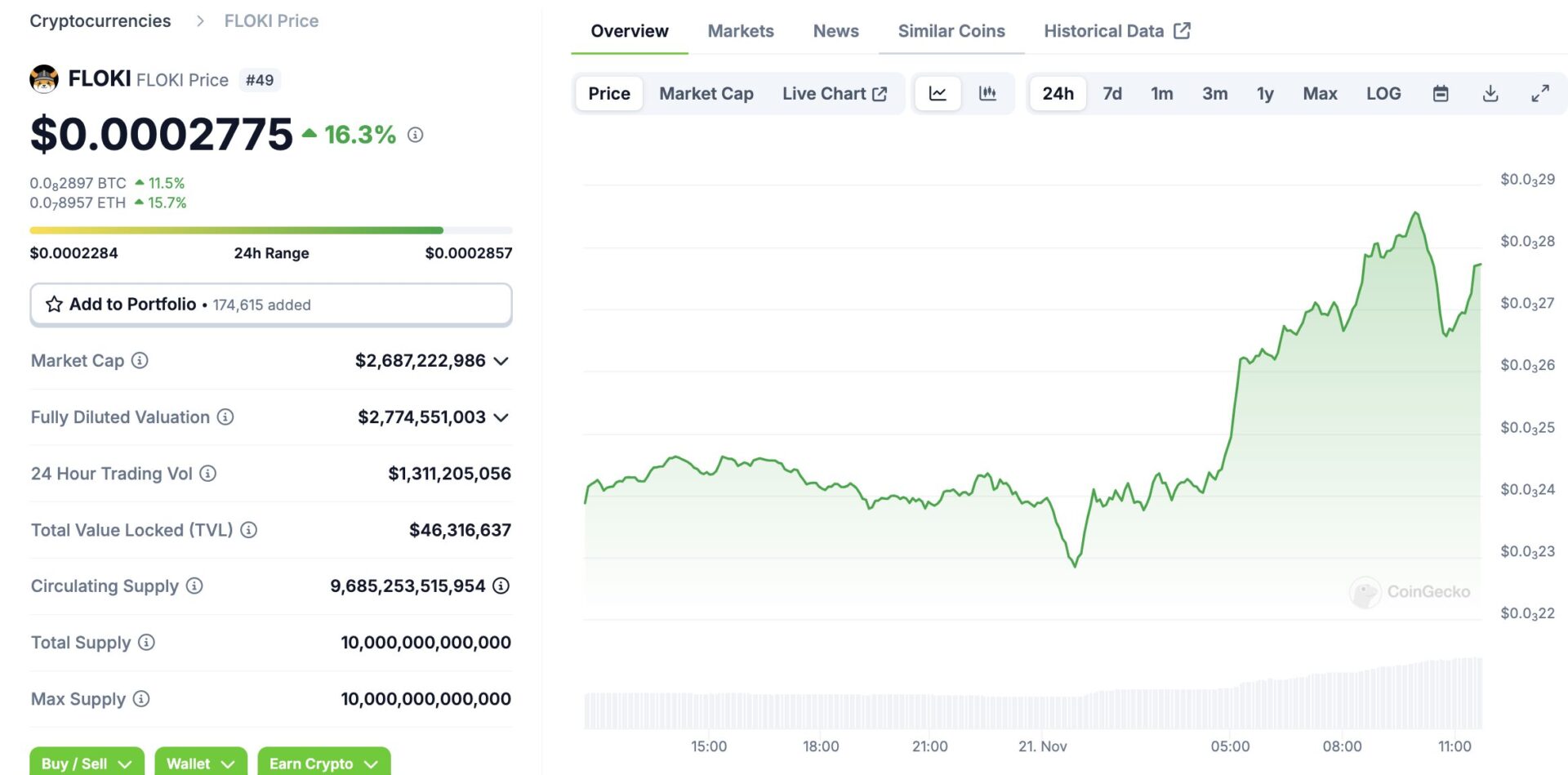
Task: Expand chart to fullscreen icon
Action: 1540,94
